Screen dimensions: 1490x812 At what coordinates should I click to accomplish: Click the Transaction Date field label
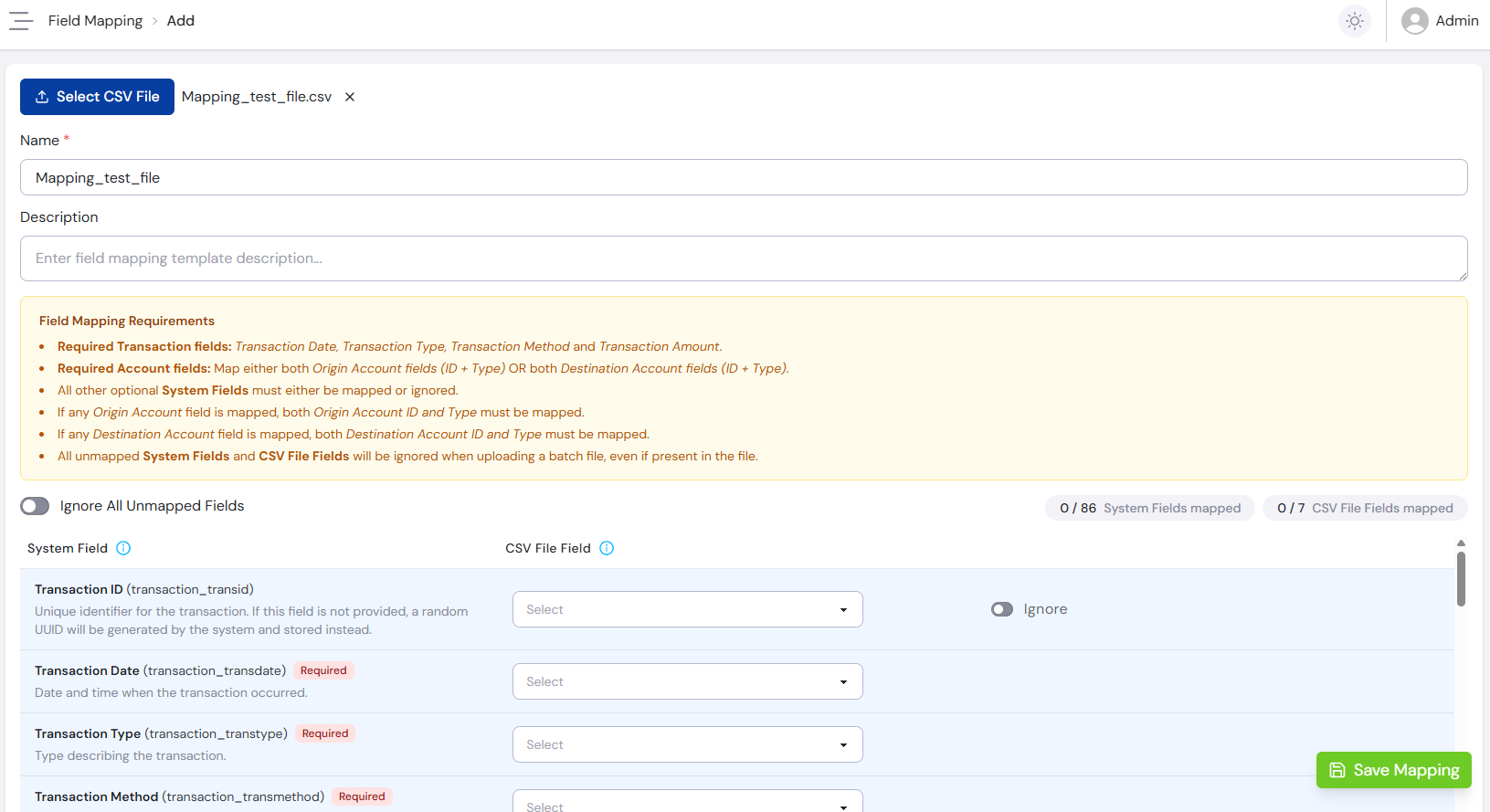click(x=160, y=670)
